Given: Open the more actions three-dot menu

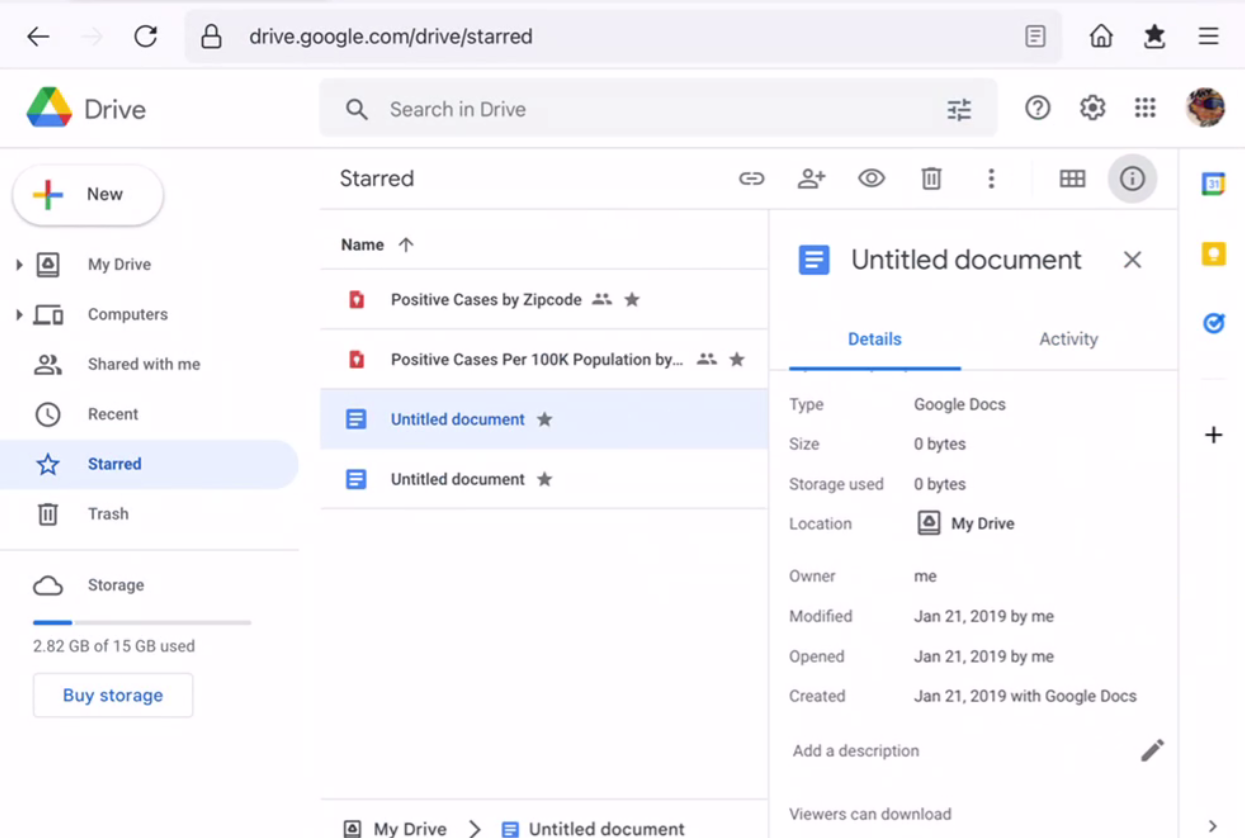Looking at the screenshot, I should (991, 178).
